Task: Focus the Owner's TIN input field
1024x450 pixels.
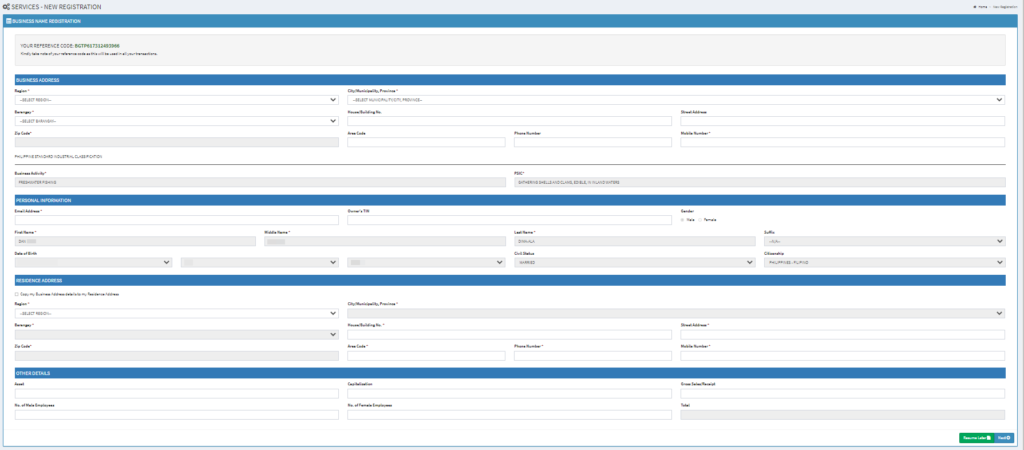Action: coord(508,220)
